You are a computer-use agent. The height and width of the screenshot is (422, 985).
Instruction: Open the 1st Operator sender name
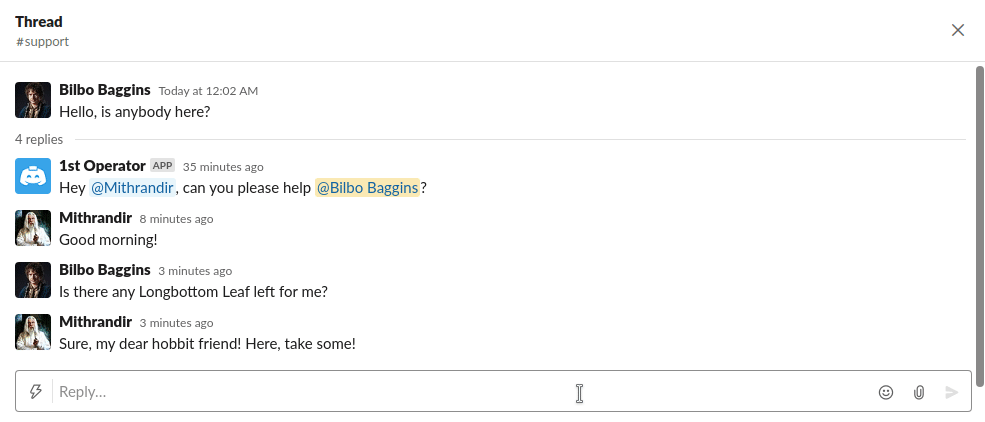(x=103, y=166)
